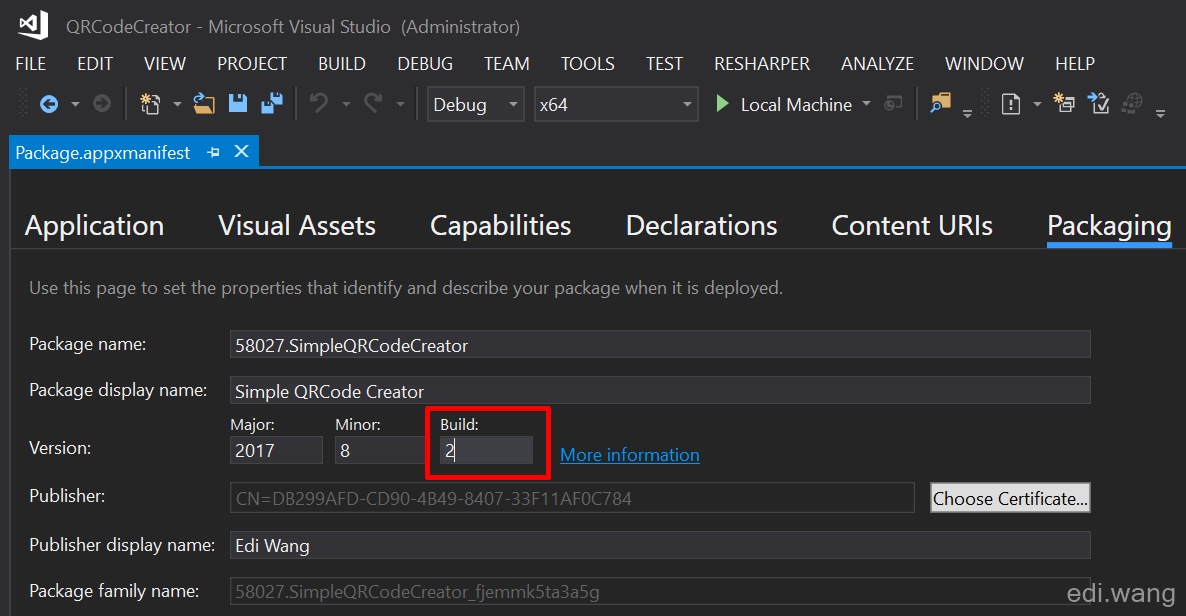This screenshot has width=1186, height=616.
Task: Open the Redo history dropdown arrow
Action: (x=400, y=104)
